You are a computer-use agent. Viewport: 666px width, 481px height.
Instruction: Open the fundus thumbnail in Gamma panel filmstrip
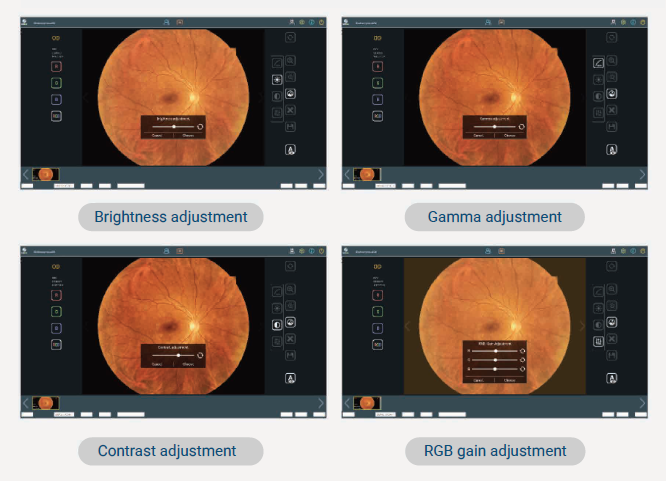[367, 174]
